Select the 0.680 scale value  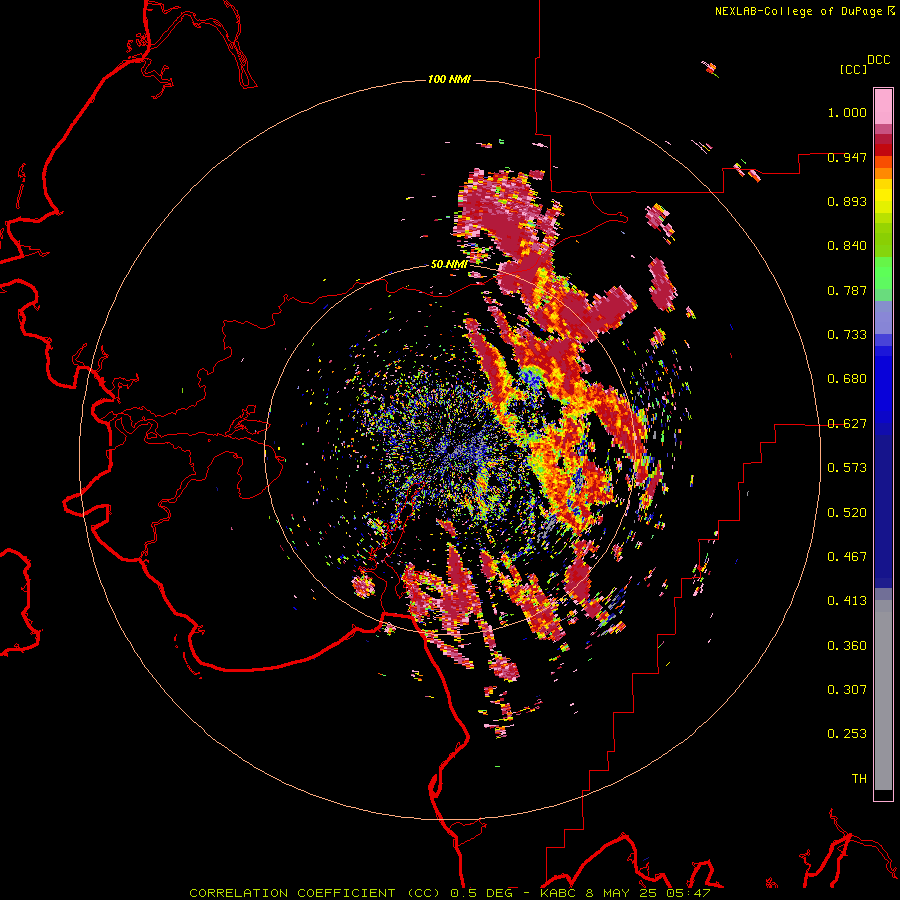(847, 379)
